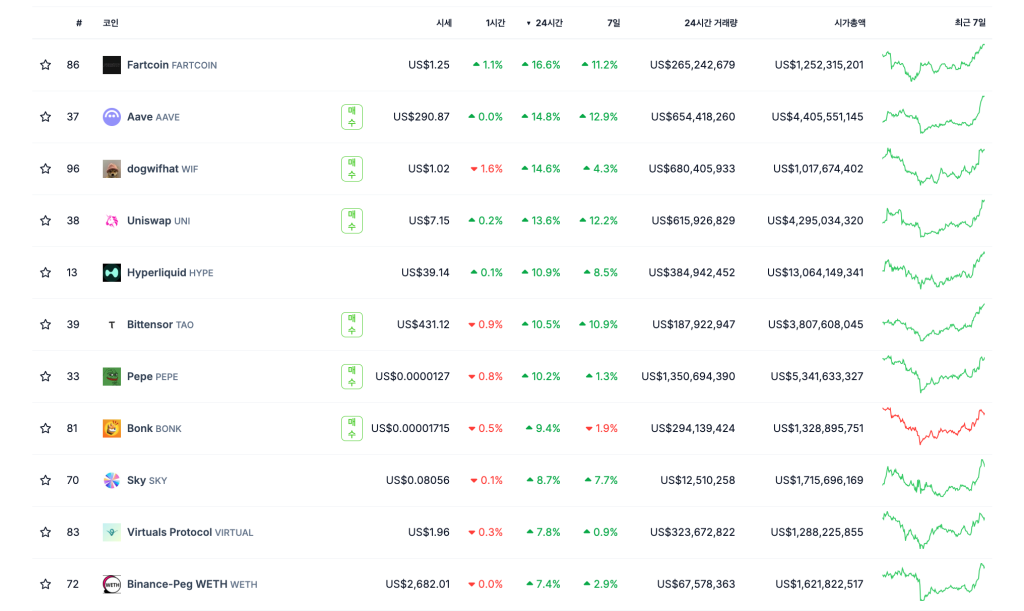This screenshot has height=611, width=1024.
Task: Toggle the Hyperliquid favorite star
Action: click(45, 272)
